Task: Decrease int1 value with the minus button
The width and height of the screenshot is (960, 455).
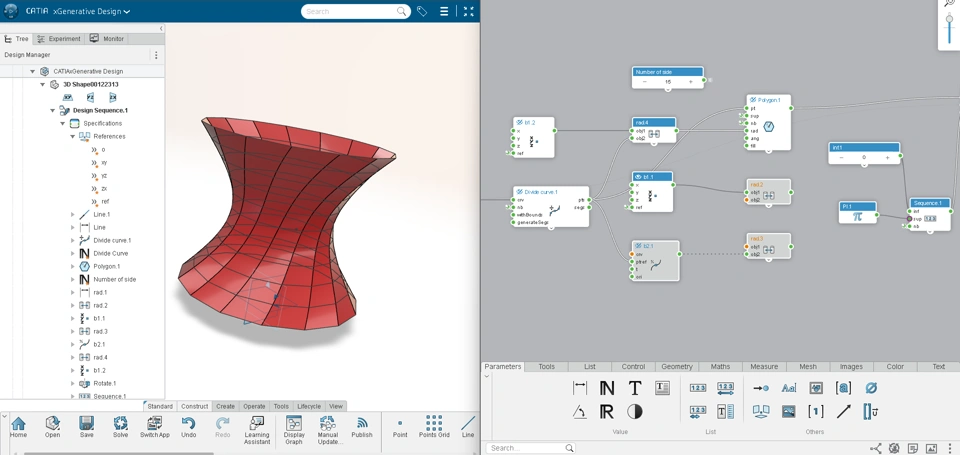Action: point(841,157)
